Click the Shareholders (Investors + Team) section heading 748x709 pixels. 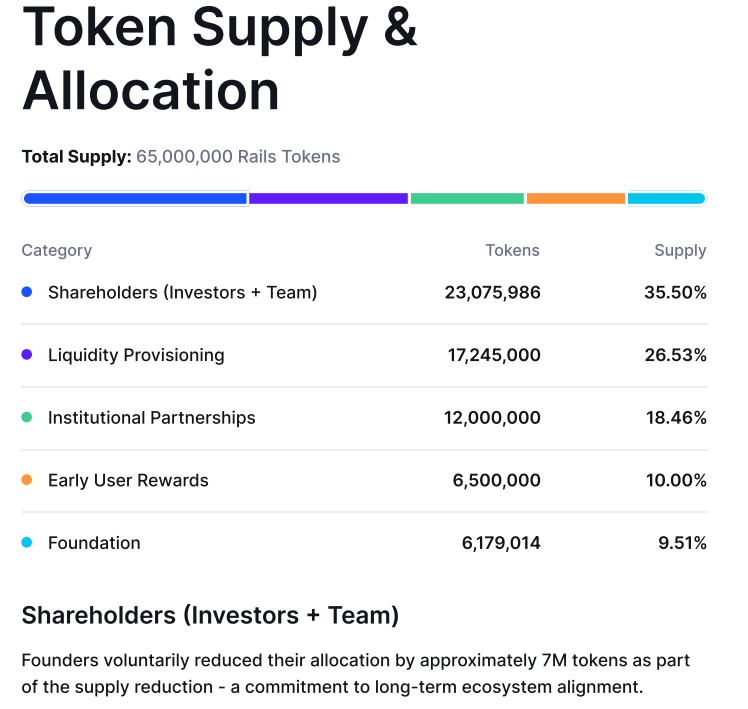click(210, 615)
